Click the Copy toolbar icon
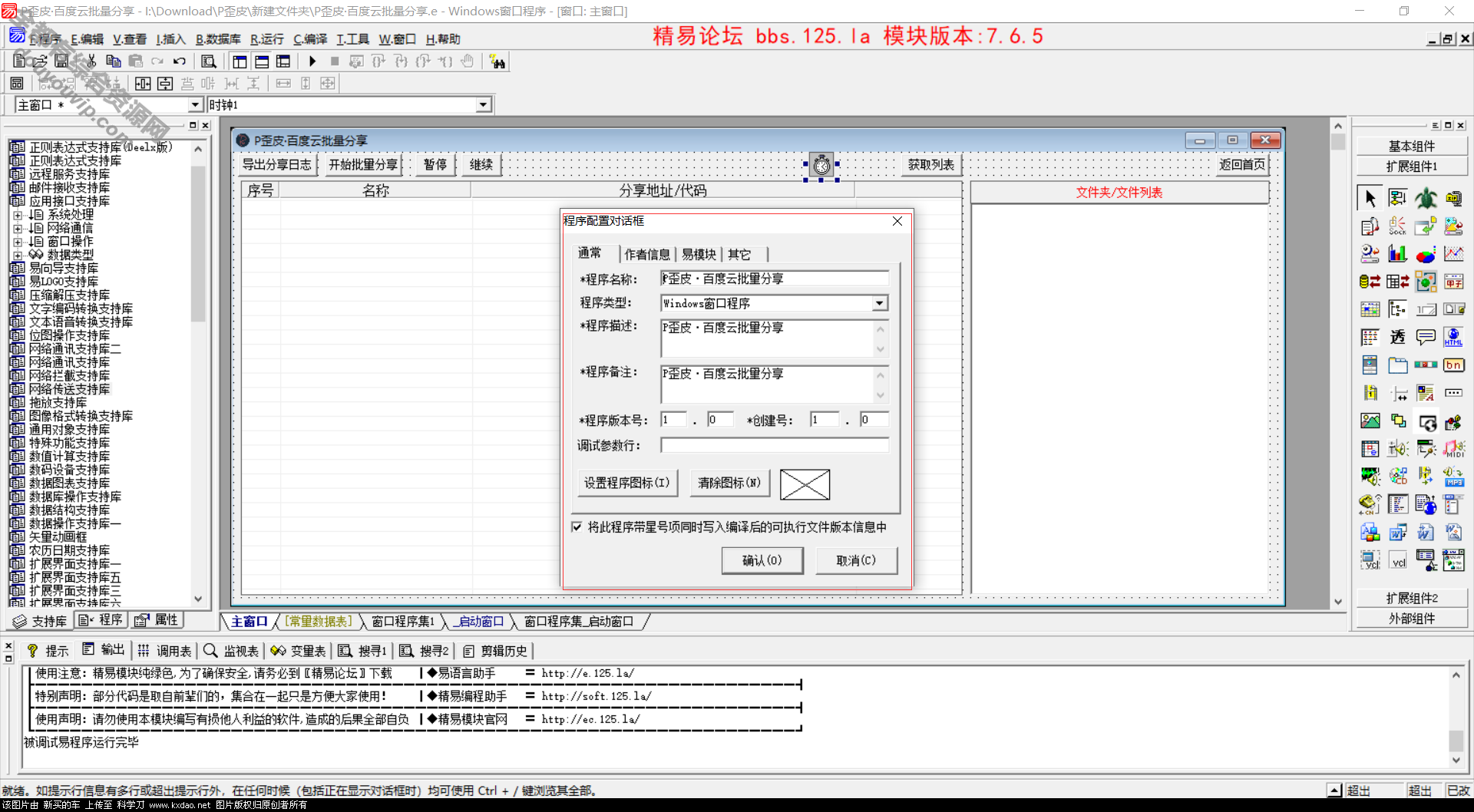The image size is (1474, 812). [114, 61]
